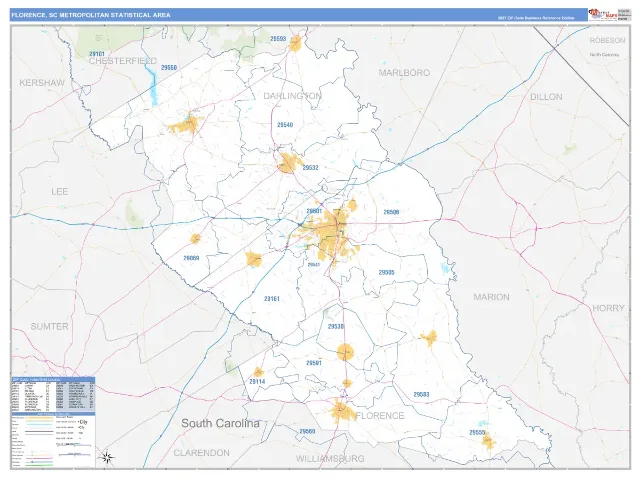Click the KERSHAW county label

(42, 83)
